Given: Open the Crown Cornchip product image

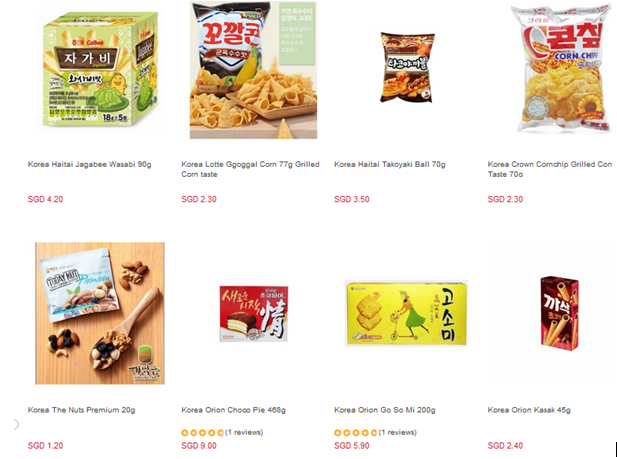Looking at the screenshot, I should pos(563,69).
